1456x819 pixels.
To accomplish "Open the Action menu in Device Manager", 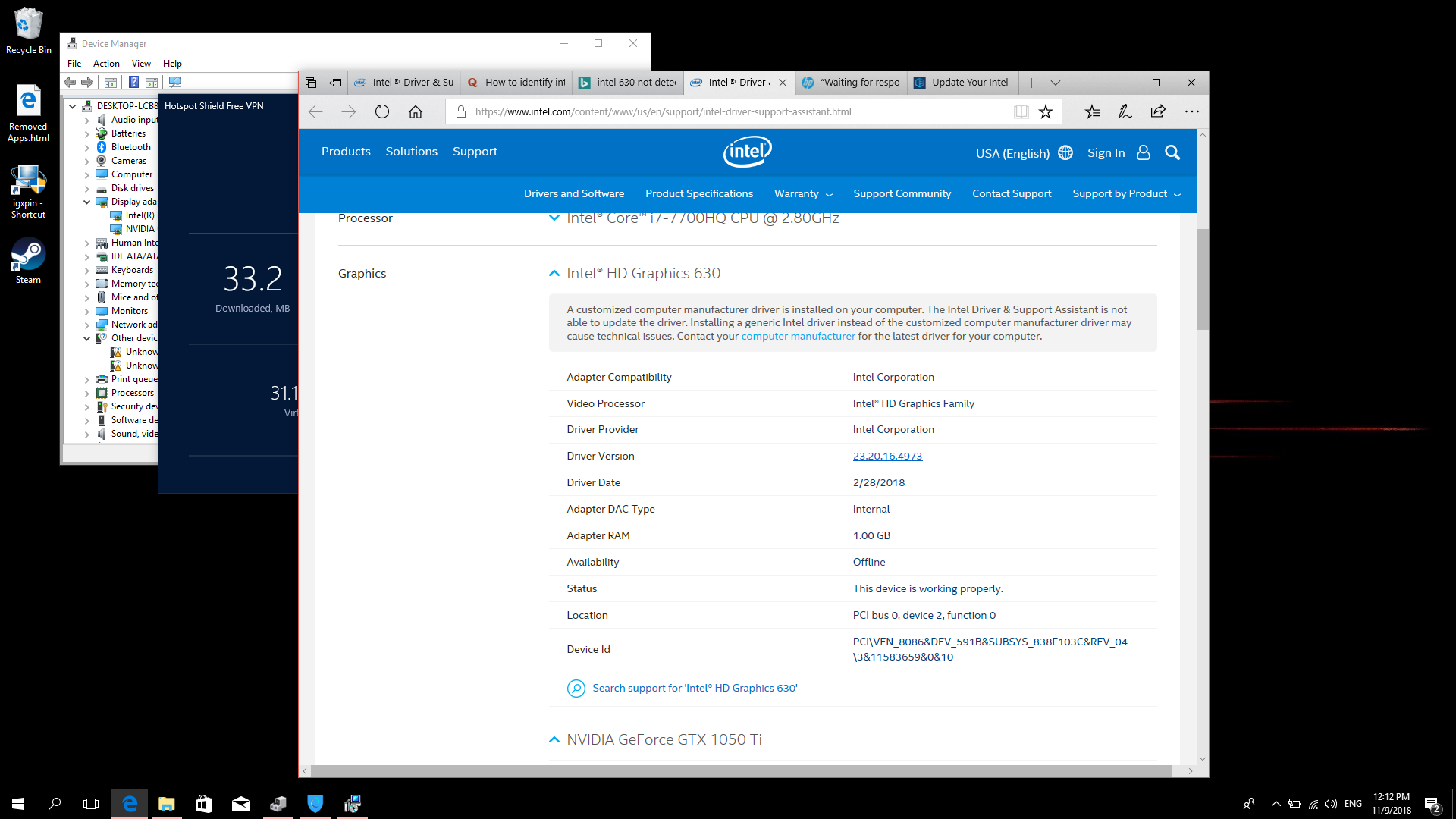I will point(106,64).
